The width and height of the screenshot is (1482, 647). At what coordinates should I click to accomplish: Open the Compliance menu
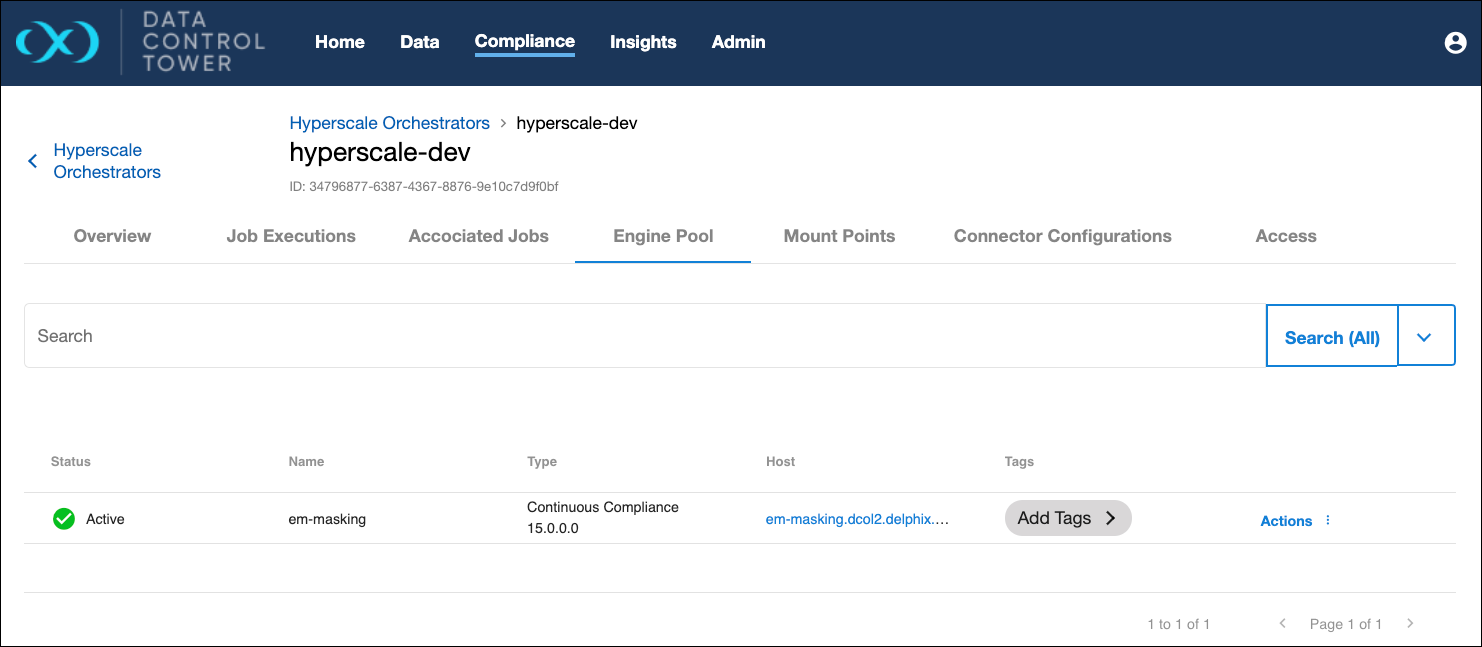point(524,41)
